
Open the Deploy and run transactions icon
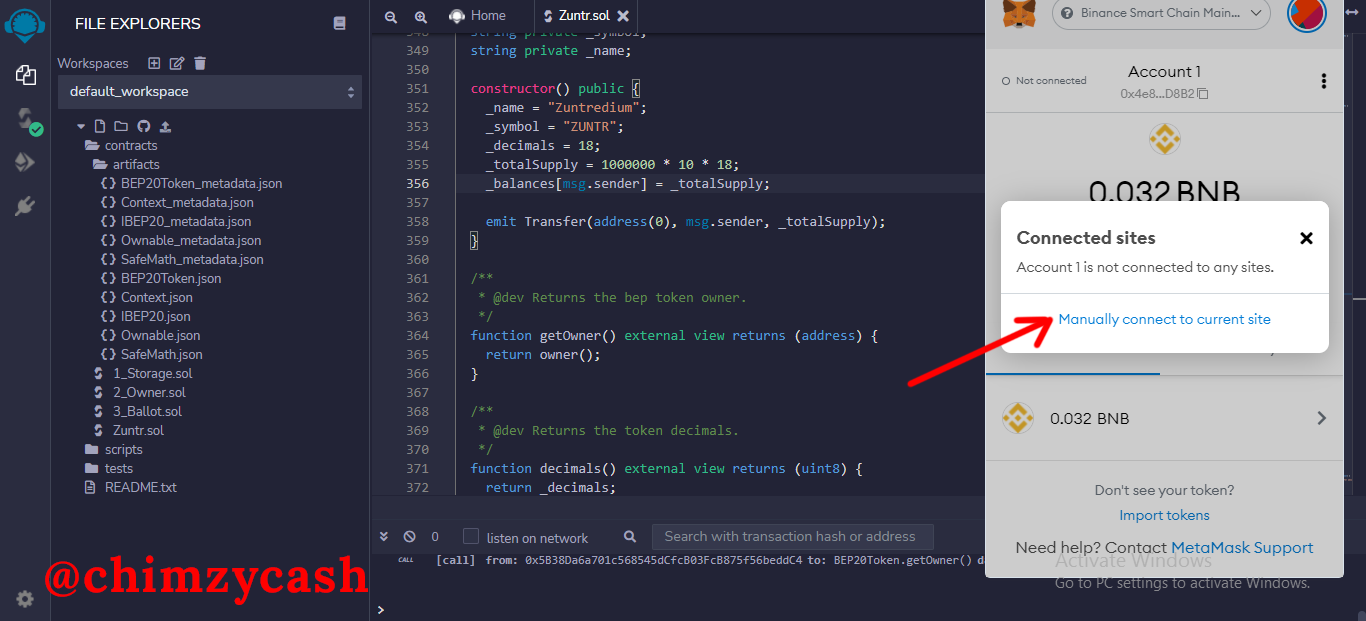pyautogui.click(x=26, y=163)
